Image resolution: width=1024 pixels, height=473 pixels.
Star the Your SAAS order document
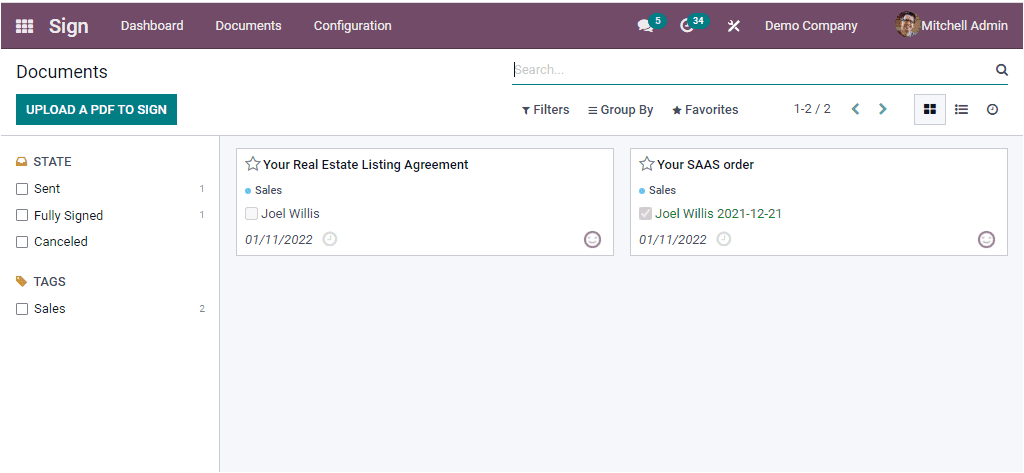click(x=647, y=164)
